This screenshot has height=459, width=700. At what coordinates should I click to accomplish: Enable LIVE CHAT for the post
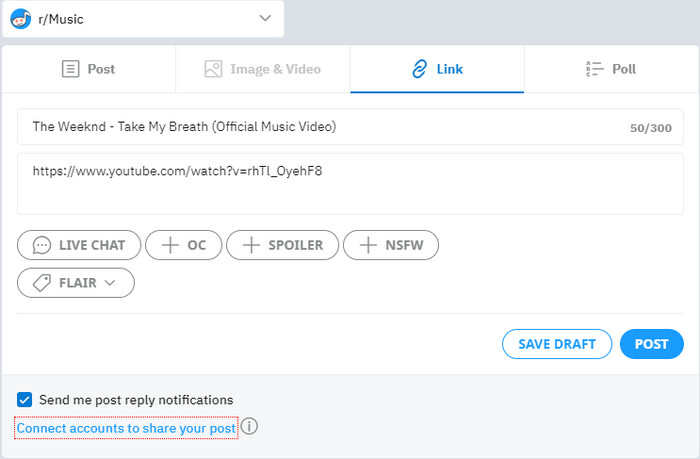point(79,245)
